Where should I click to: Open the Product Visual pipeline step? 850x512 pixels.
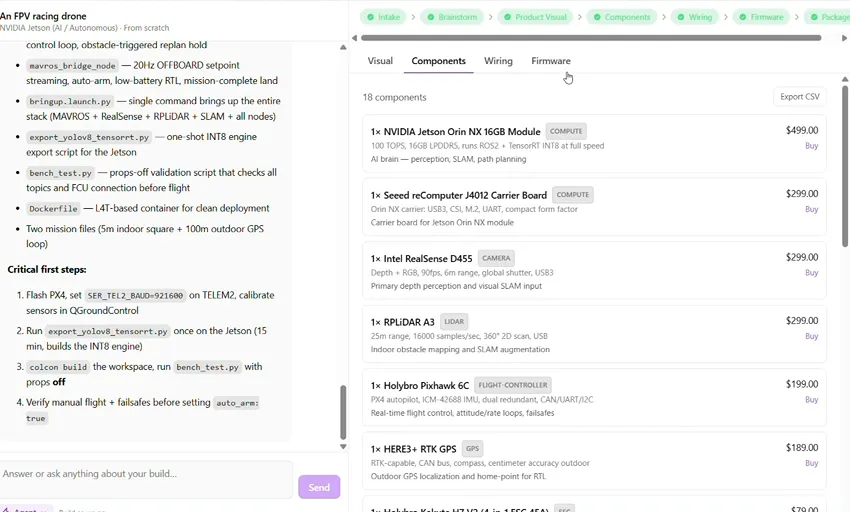click(535, 17)
